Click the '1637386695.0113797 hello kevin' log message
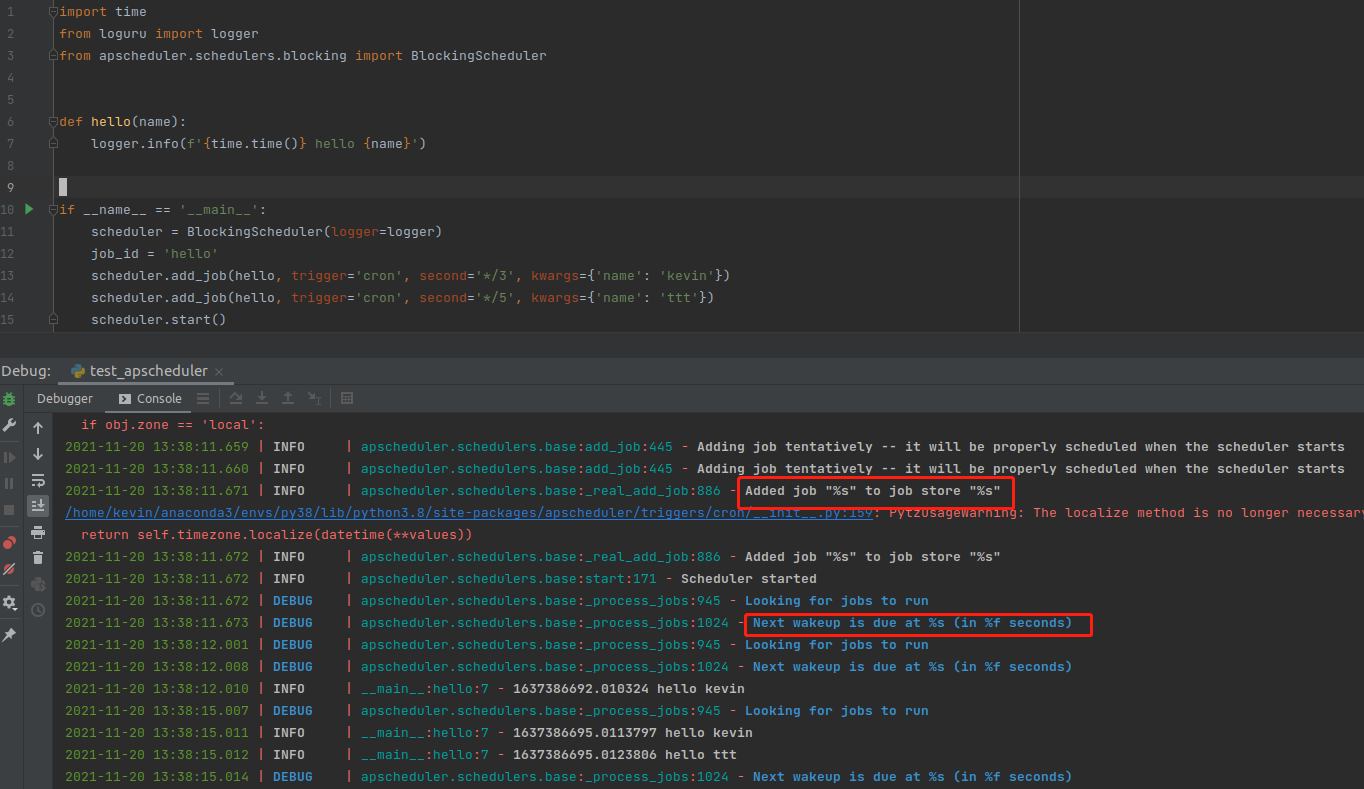The width and height of the screenshot is (1364, 789). pyautogui.click(x=633, y=733)
